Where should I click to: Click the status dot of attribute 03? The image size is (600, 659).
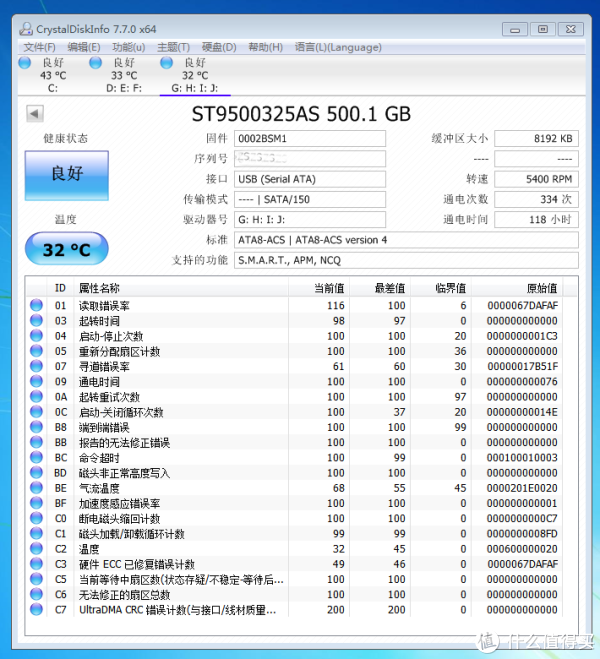pos(37,321)
